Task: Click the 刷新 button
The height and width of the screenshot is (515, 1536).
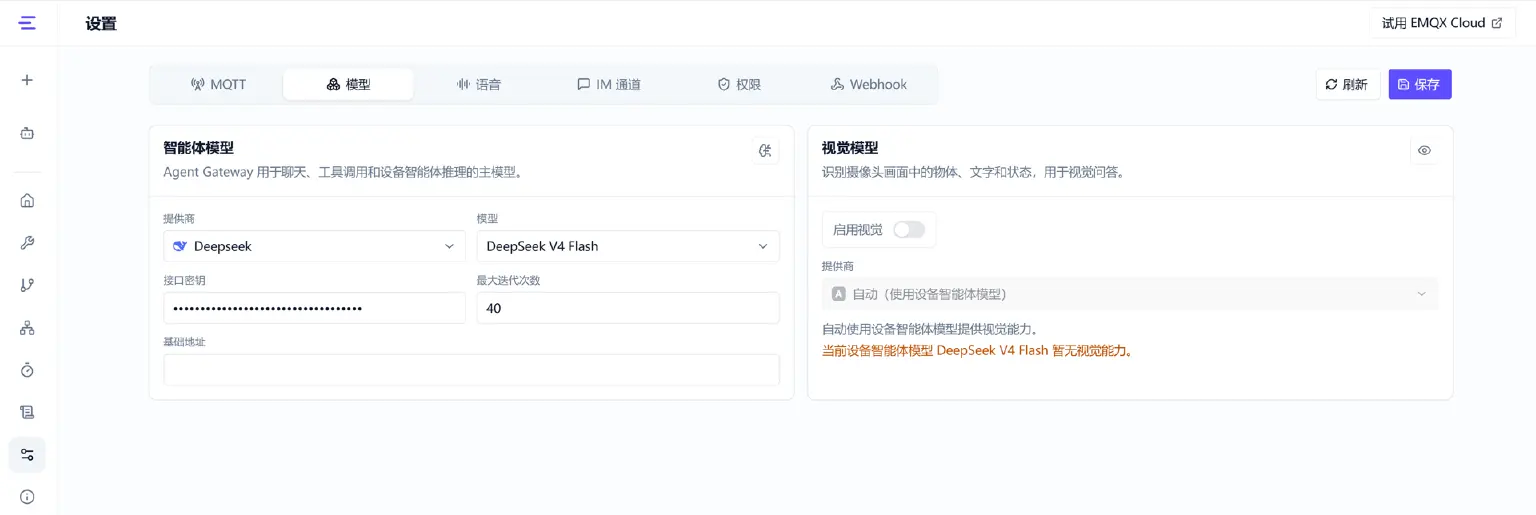Action: tap(1347, 84)
